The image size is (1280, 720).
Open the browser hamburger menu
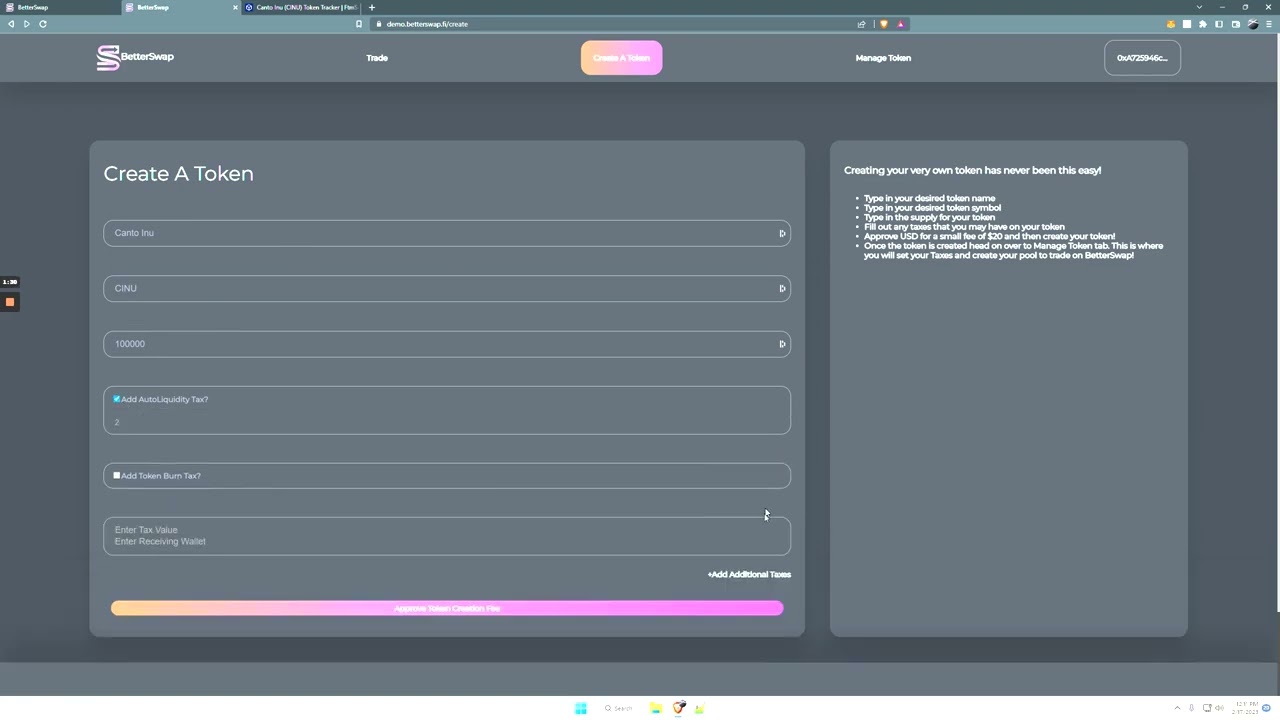pos(1269,24)
